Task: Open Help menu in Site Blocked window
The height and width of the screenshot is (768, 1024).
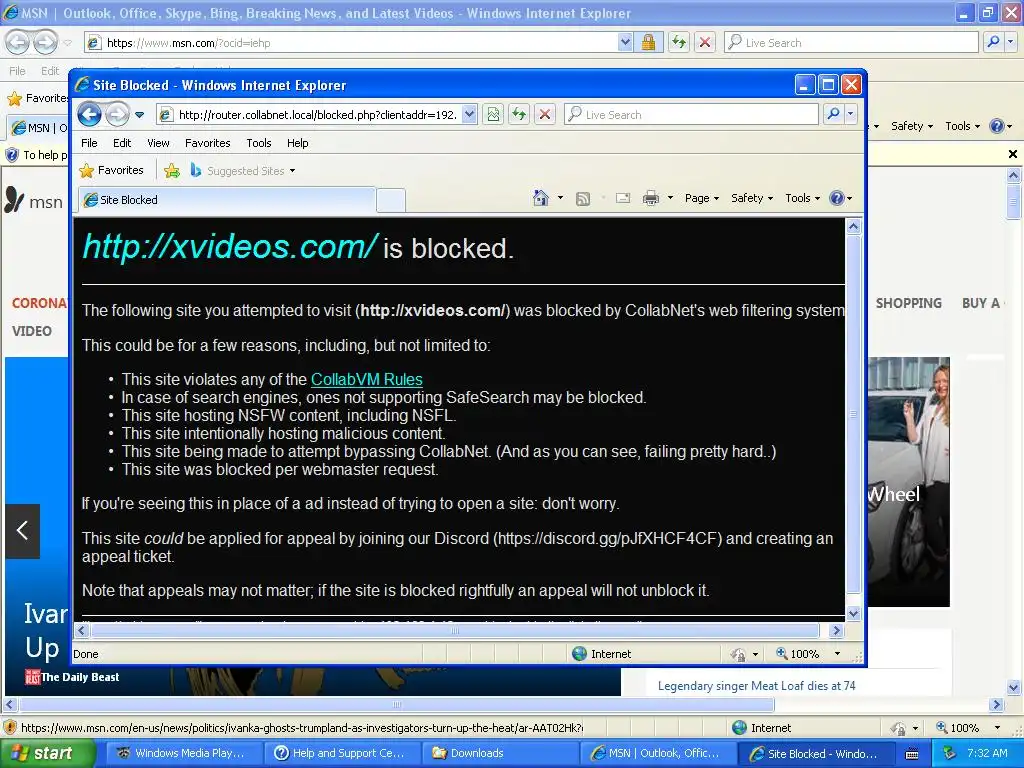Action: coord(298,143)
